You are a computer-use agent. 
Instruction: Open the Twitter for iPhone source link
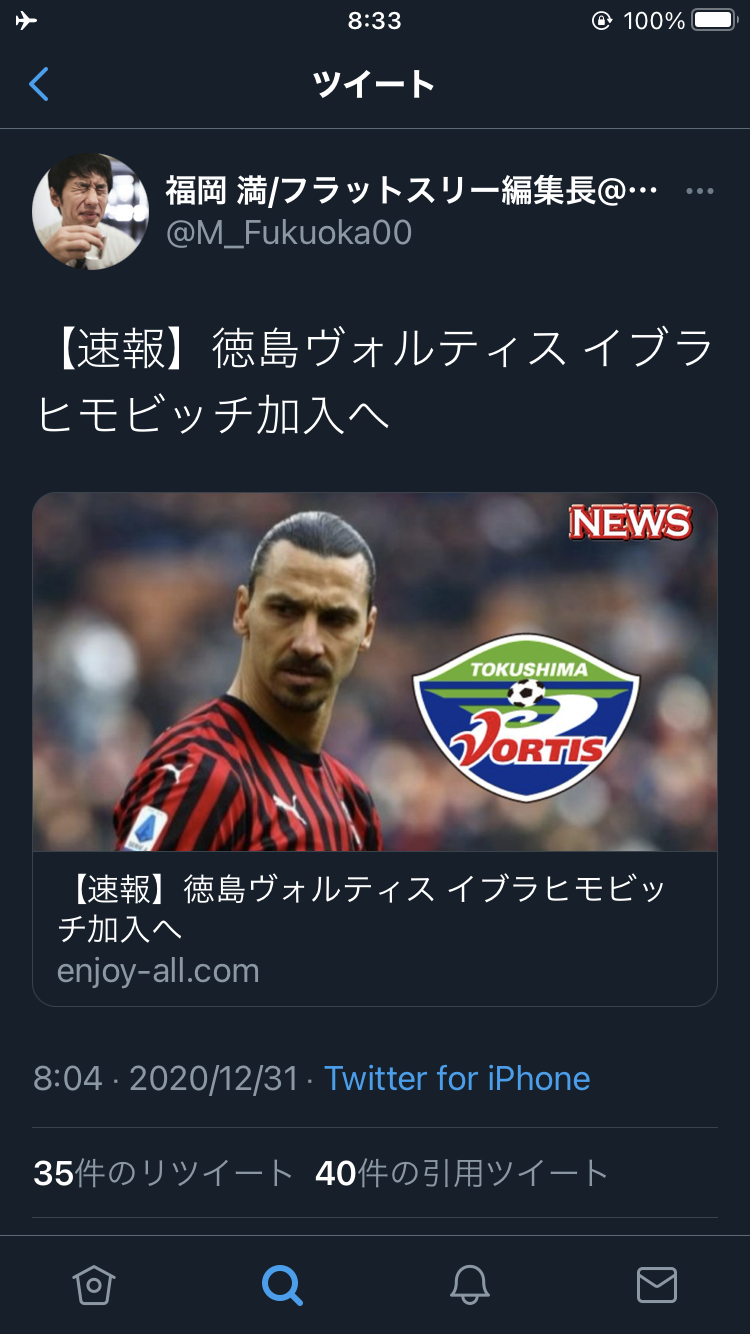[x=457, y=1078]
